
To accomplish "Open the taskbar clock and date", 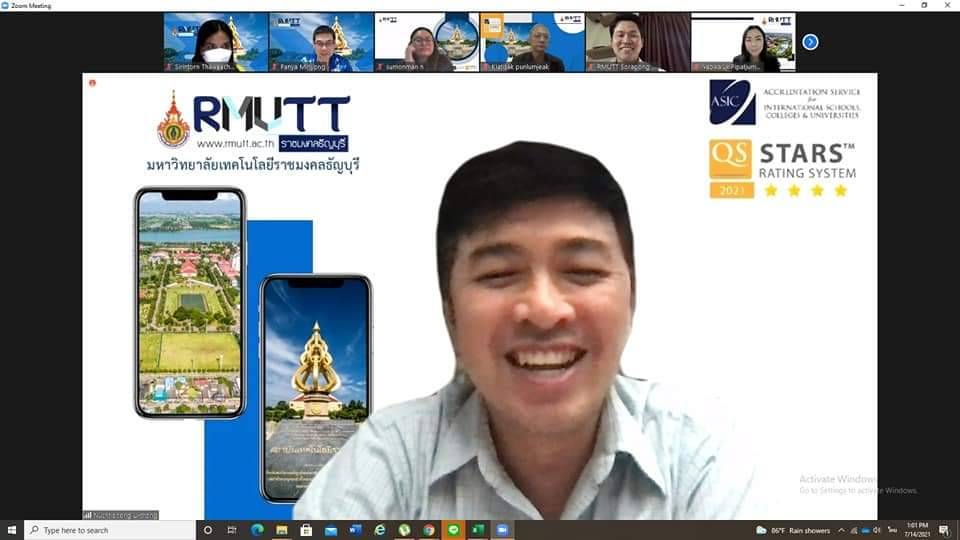I will [x=917, y=530].
